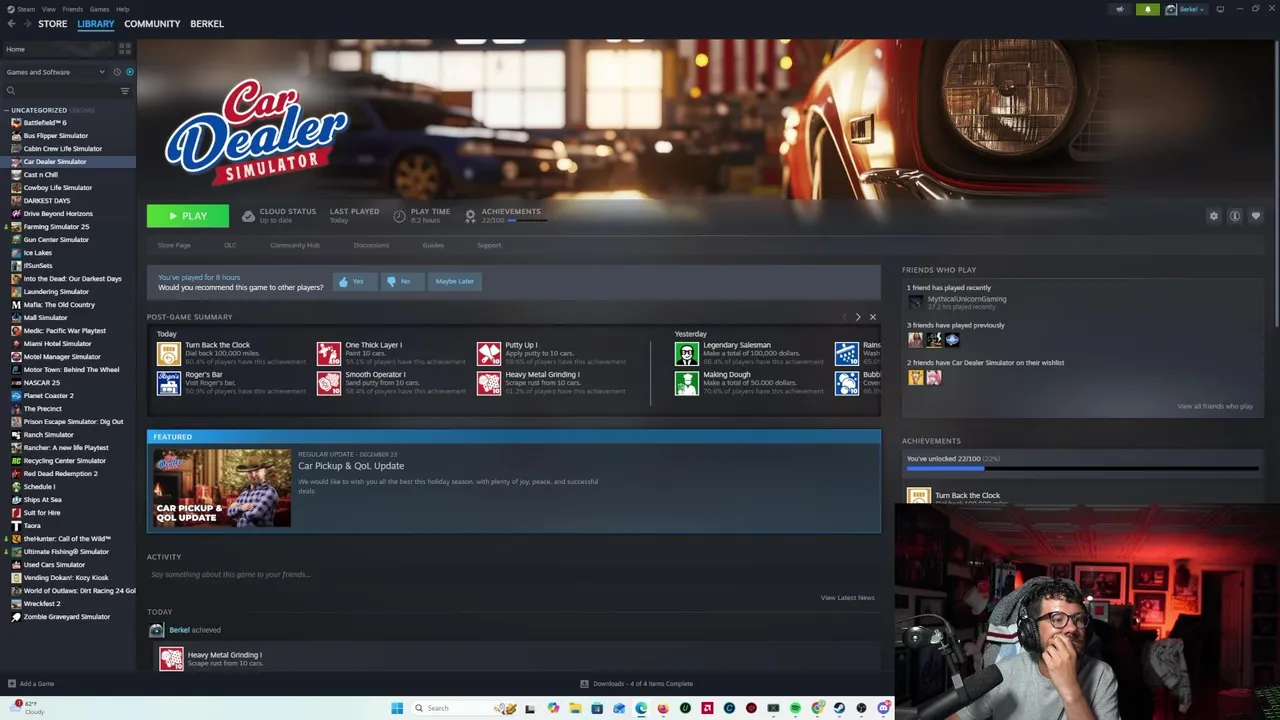This screenshot has width=1280, height=720.
Task: Open the Car Pickup & QoL Update thumbnail
Action: tap(222, 487)
